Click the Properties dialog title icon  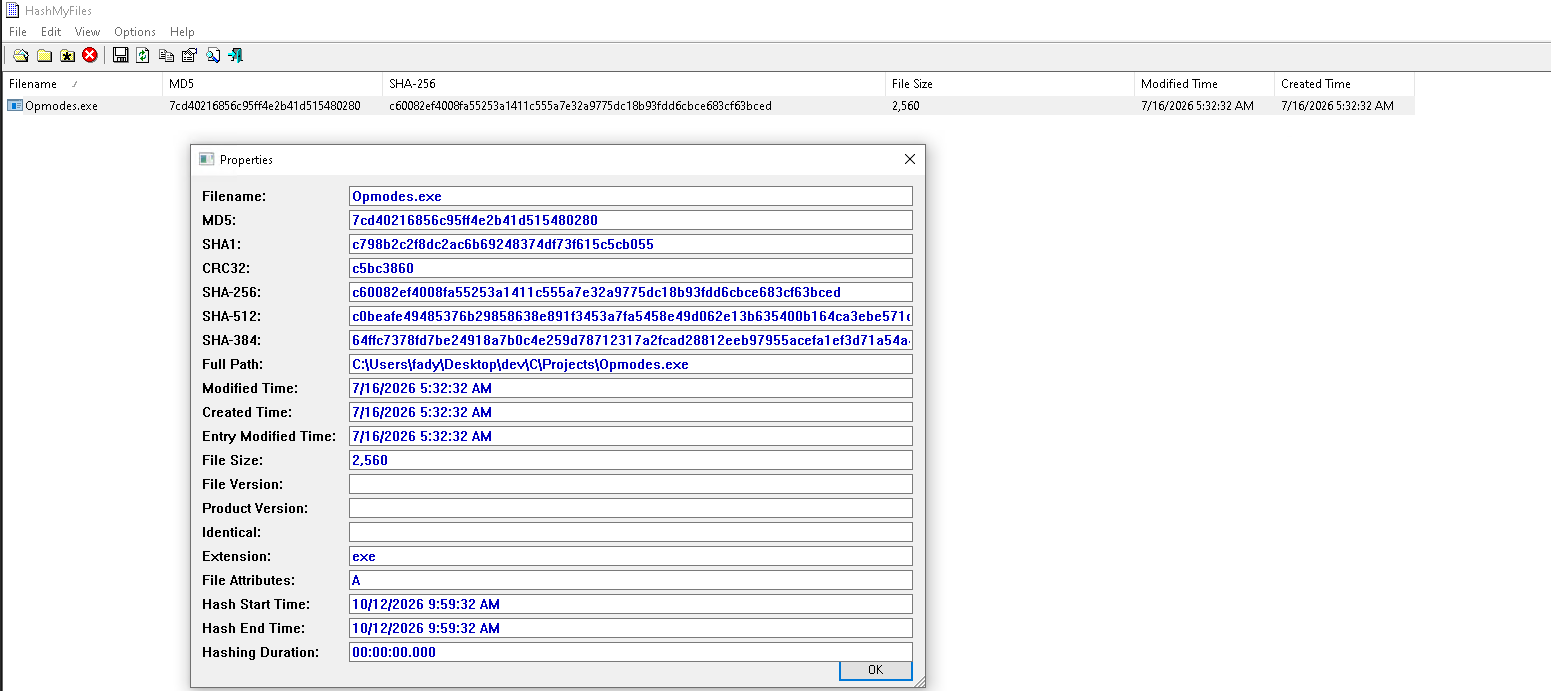(x=207, y=159)
